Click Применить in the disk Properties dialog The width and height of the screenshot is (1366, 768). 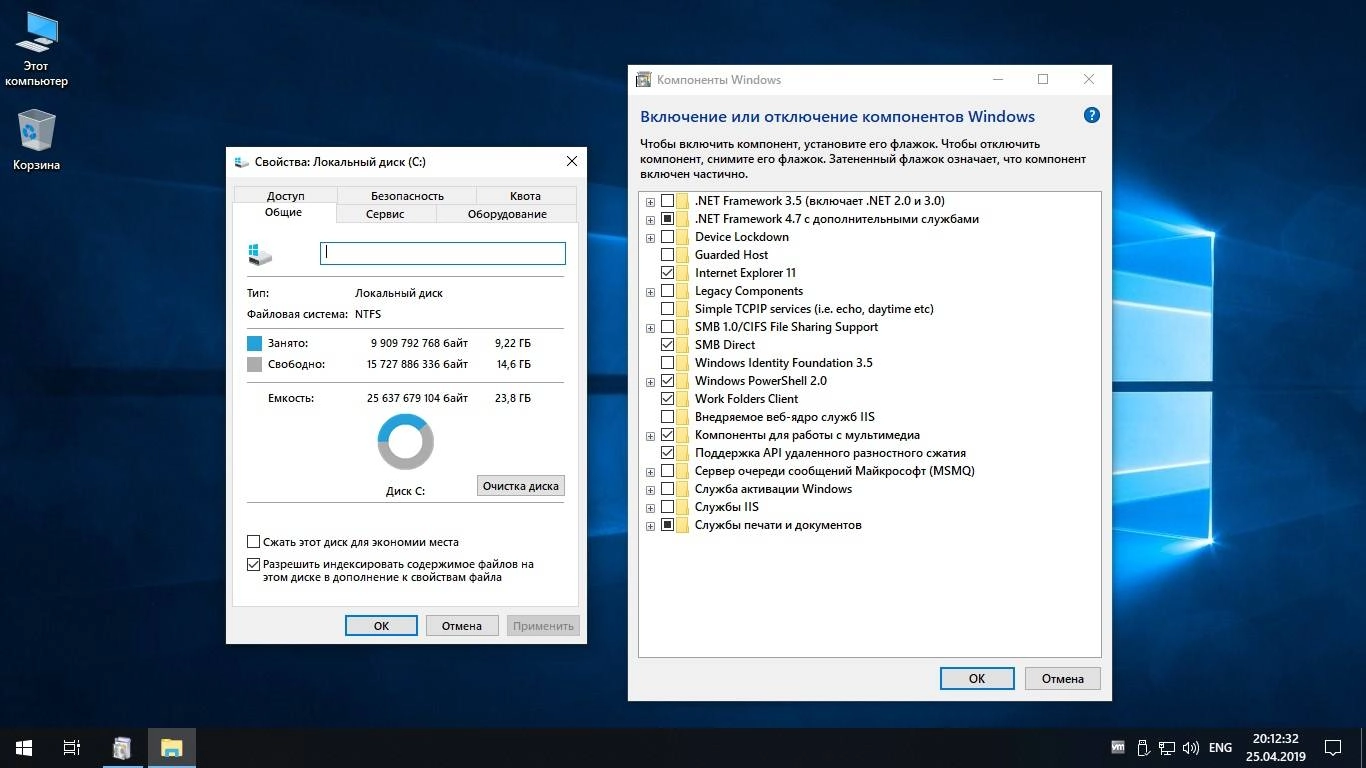coord(543,625)
